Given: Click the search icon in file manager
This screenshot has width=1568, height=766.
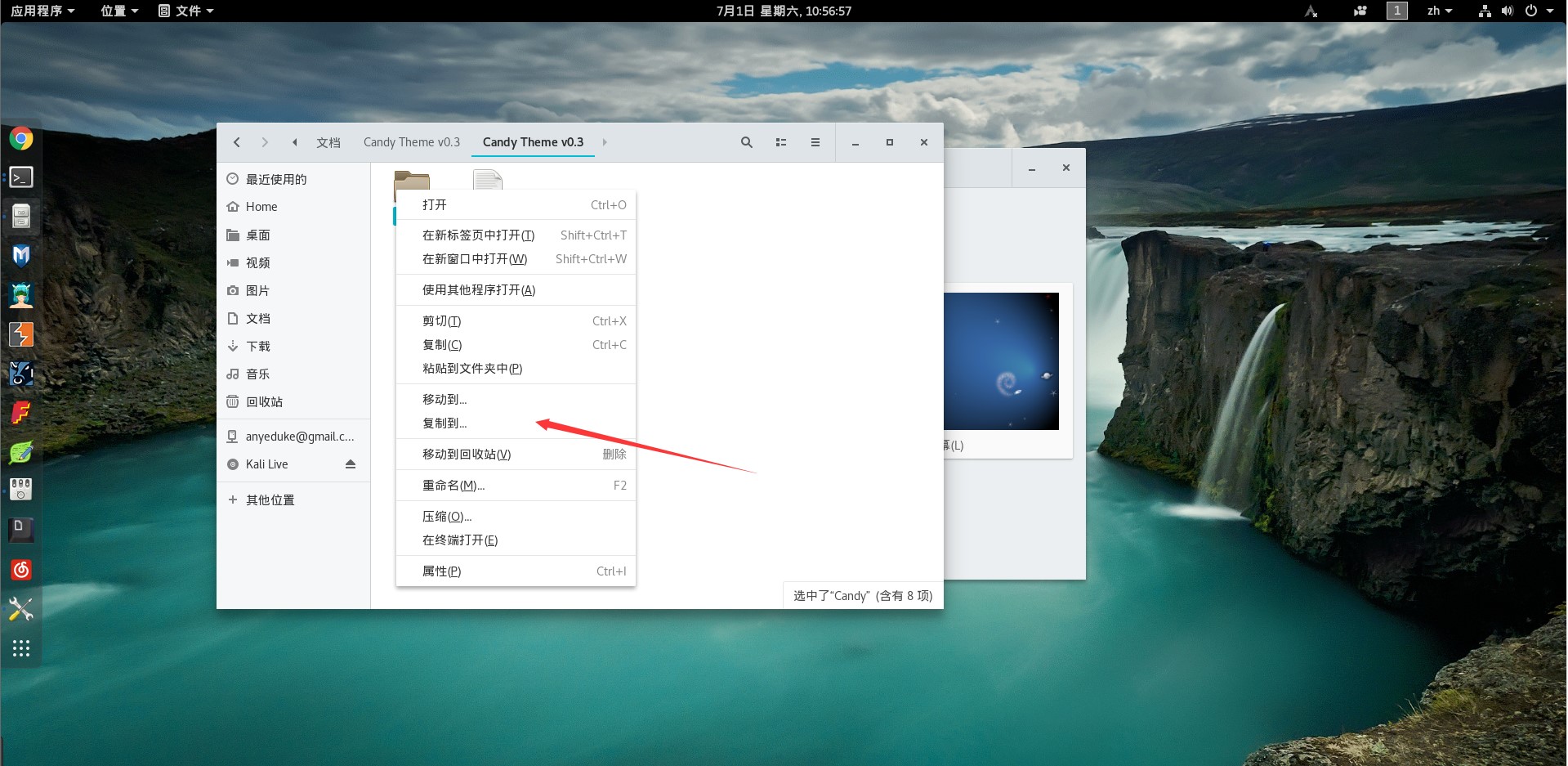Looking at the screenshot, I should (746, 142).
